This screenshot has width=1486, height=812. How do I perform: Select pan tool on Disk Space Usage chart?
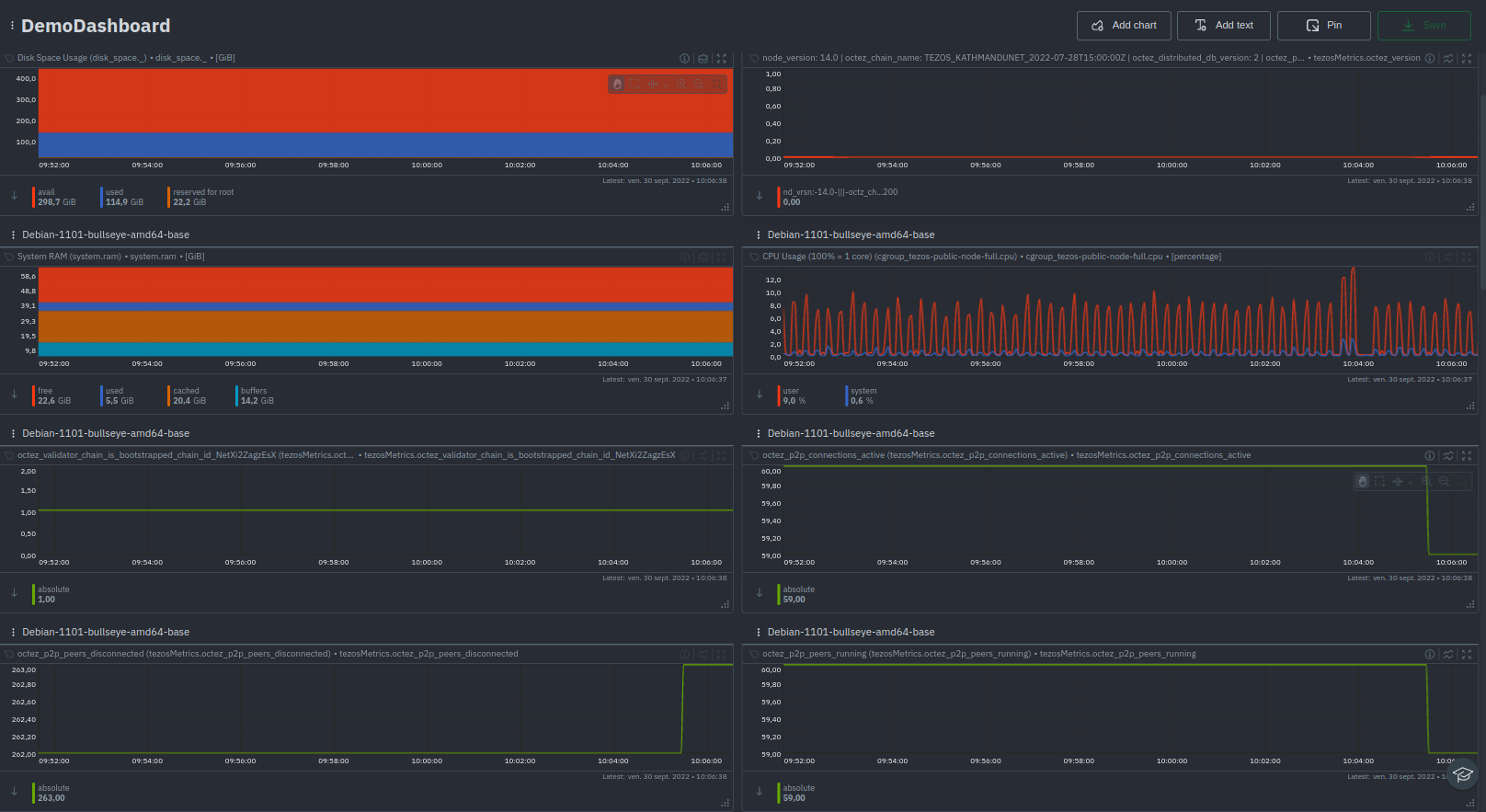(x=617, y=84)
